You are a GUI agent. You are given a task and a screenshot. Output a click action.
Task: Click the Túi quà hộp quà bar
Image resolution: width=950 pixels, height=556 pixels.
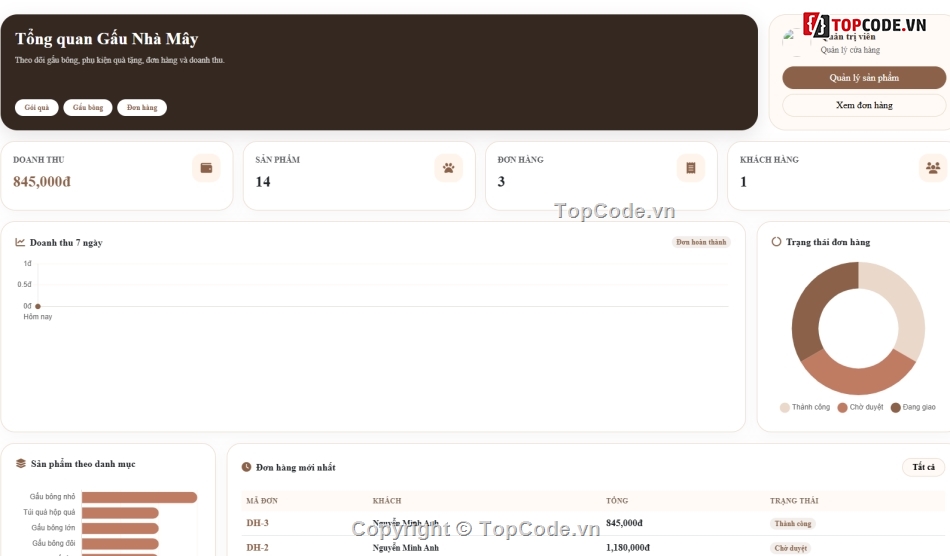120,513
